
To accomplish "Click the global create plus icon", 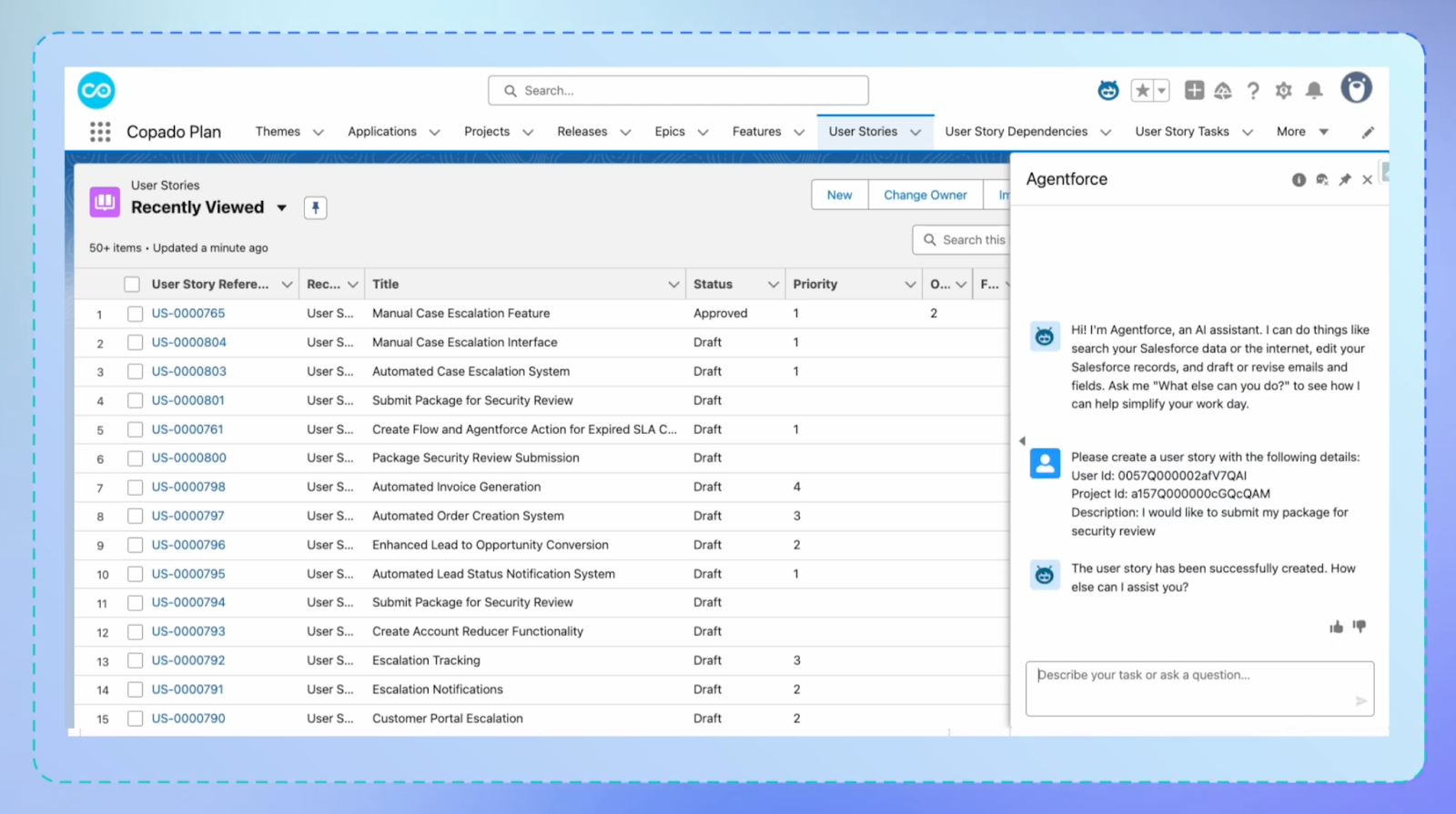I will 1194,90.
